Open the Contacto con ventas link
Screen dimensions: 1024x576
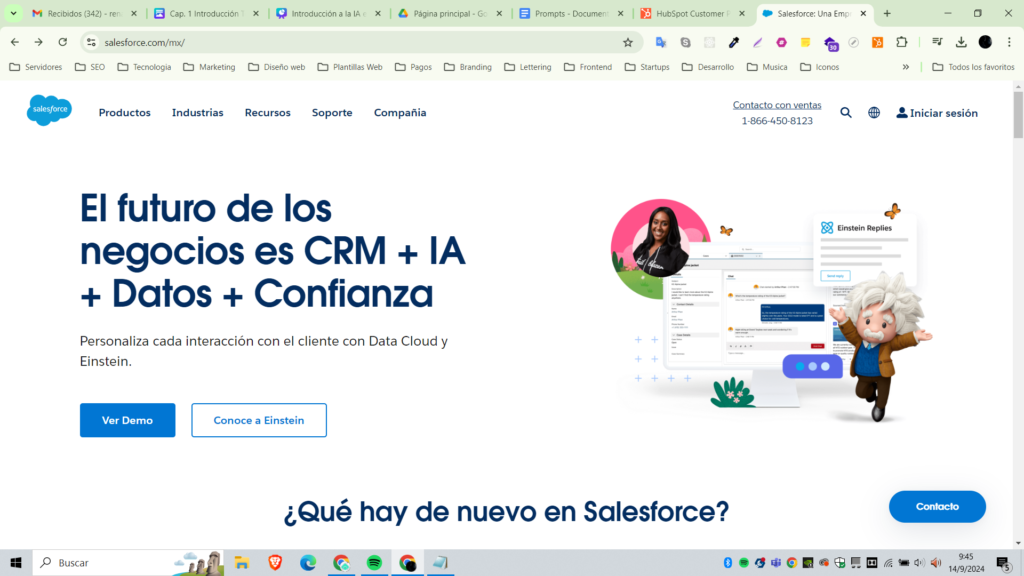pyautogui.click(x=777, y=105)
